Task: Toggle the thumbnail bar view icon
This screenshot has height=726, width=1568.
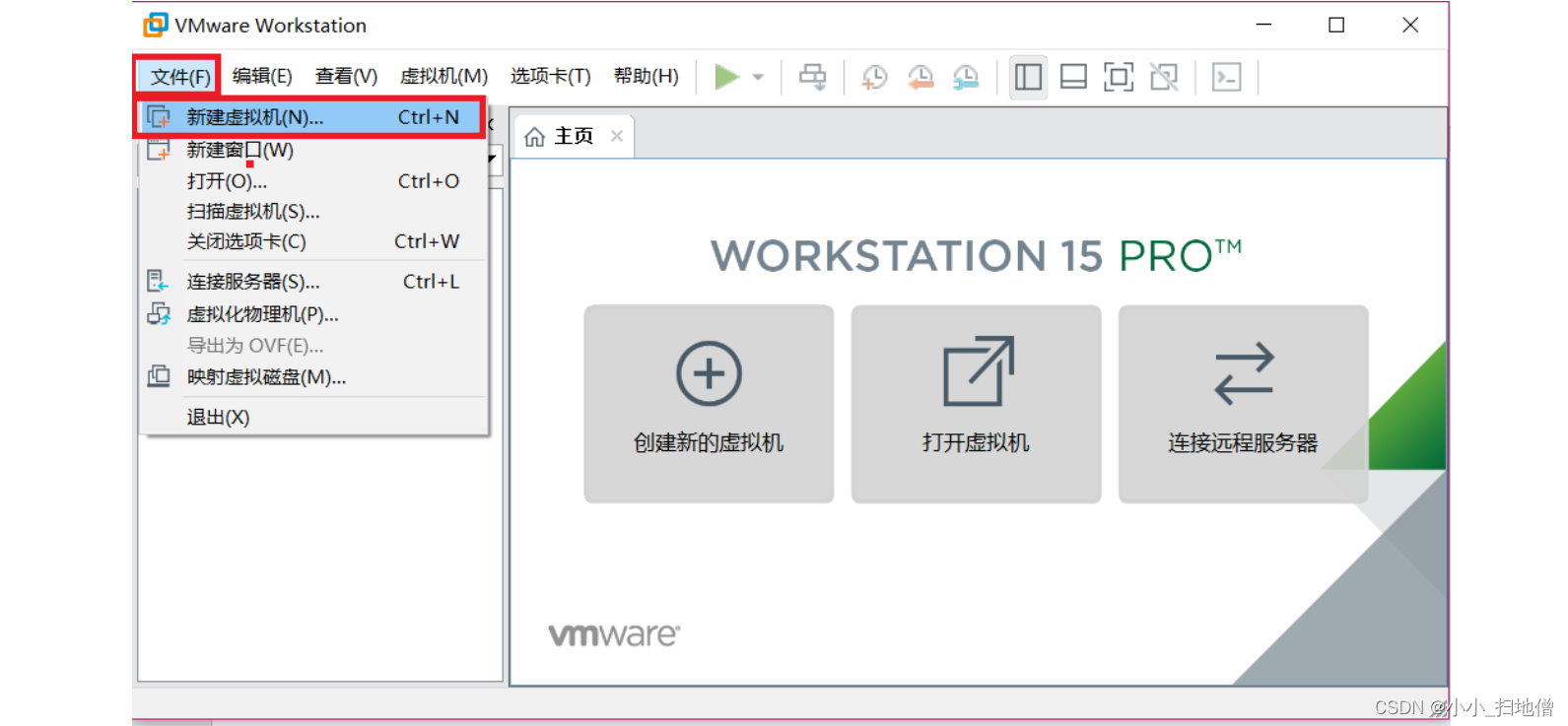Action: [x=1073, y=77]
